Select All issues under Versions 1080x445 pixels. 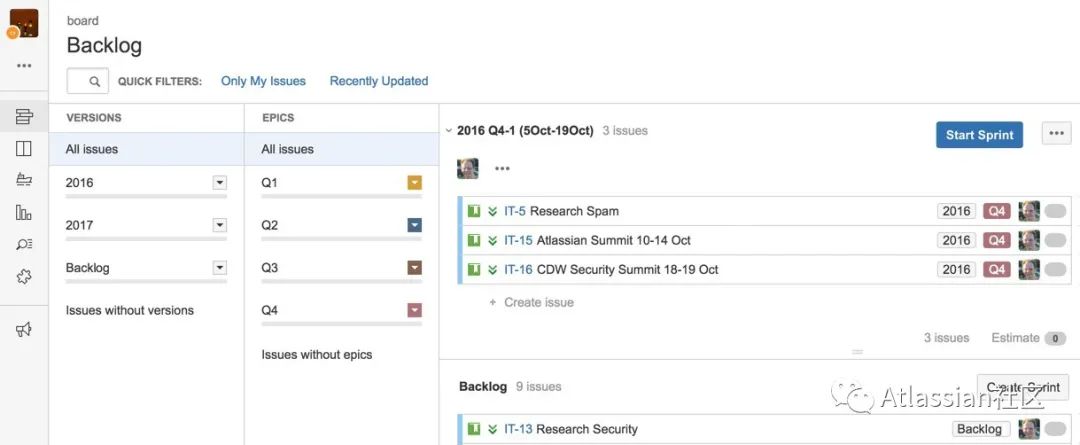click(x=146, y=149)
